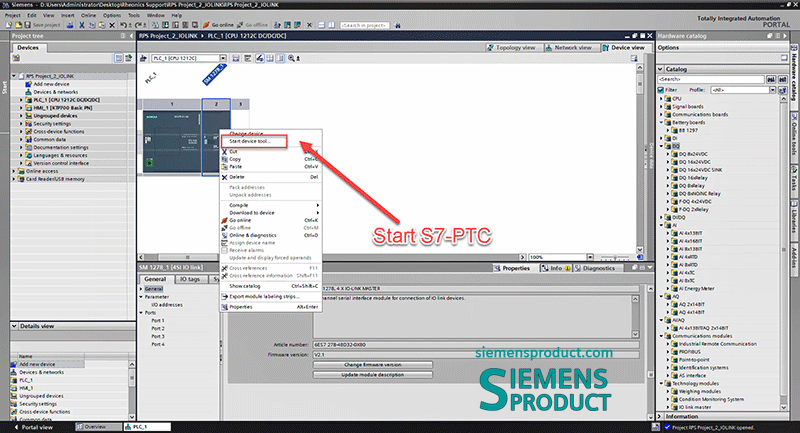The image size is (800, 433).
Task: Select IO link master in hardware catalog
Action: tap(694, 407)
